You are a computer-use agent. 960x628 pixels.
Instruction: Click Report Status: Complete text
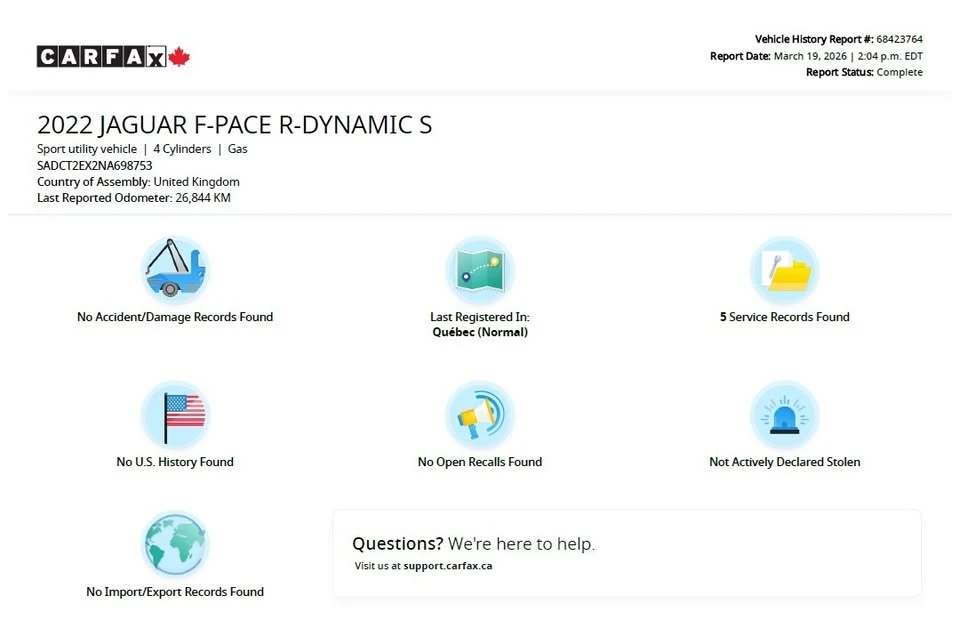coord(864,72)
